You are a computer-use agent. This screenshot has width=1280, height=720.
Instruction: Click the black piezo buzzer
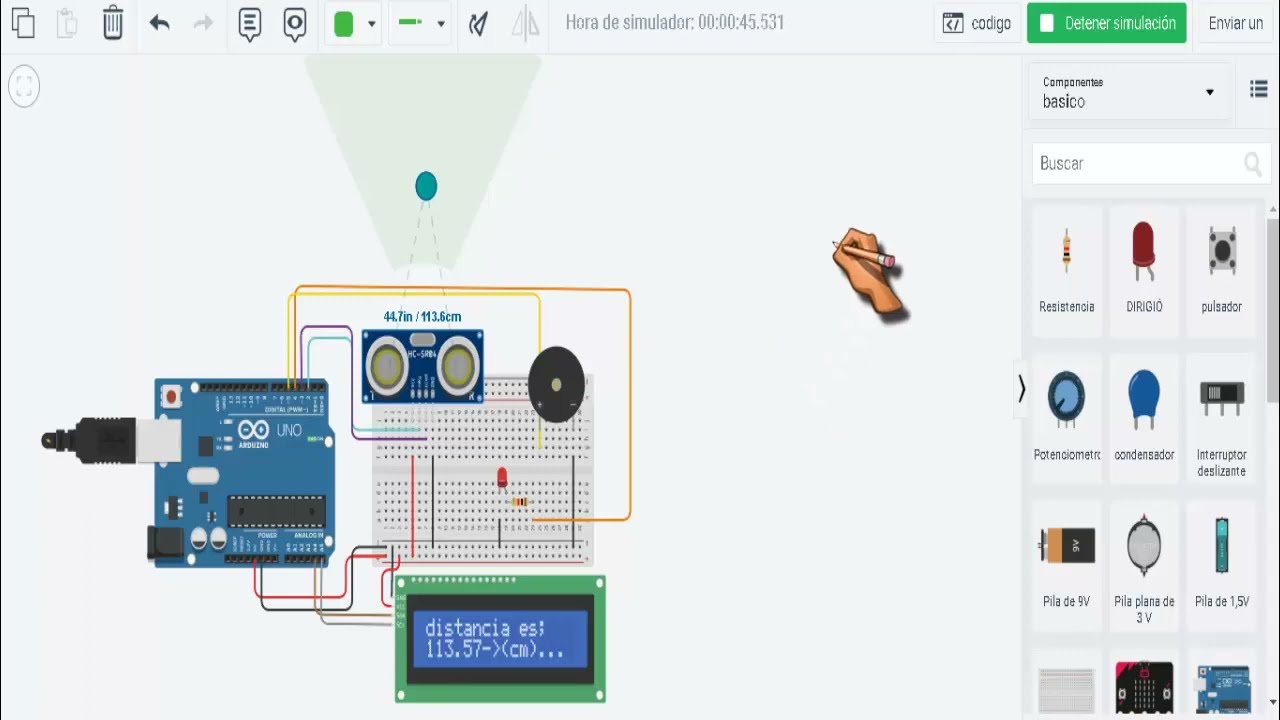(x=556, y=384)
